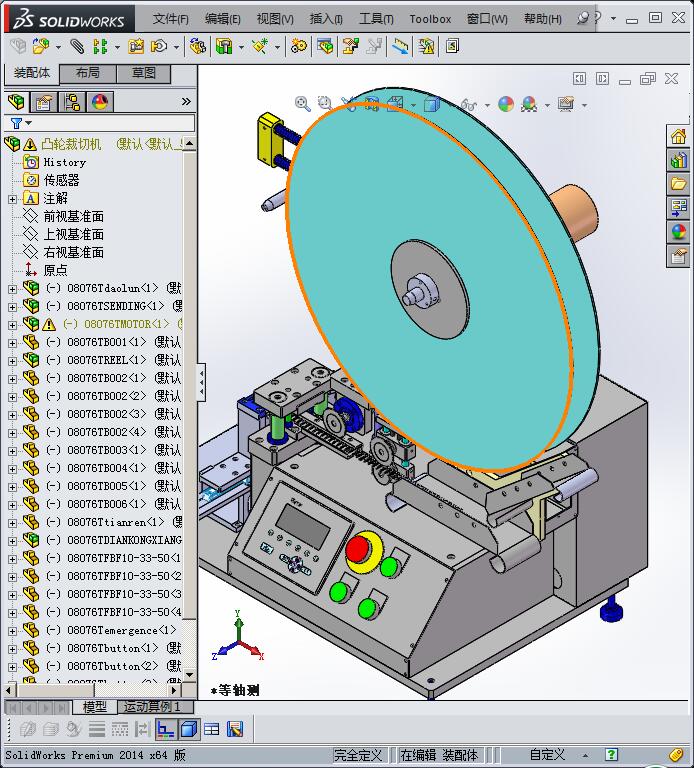
Task: Open File Explorer folder icon in task pane
Action: click(678, 184)
